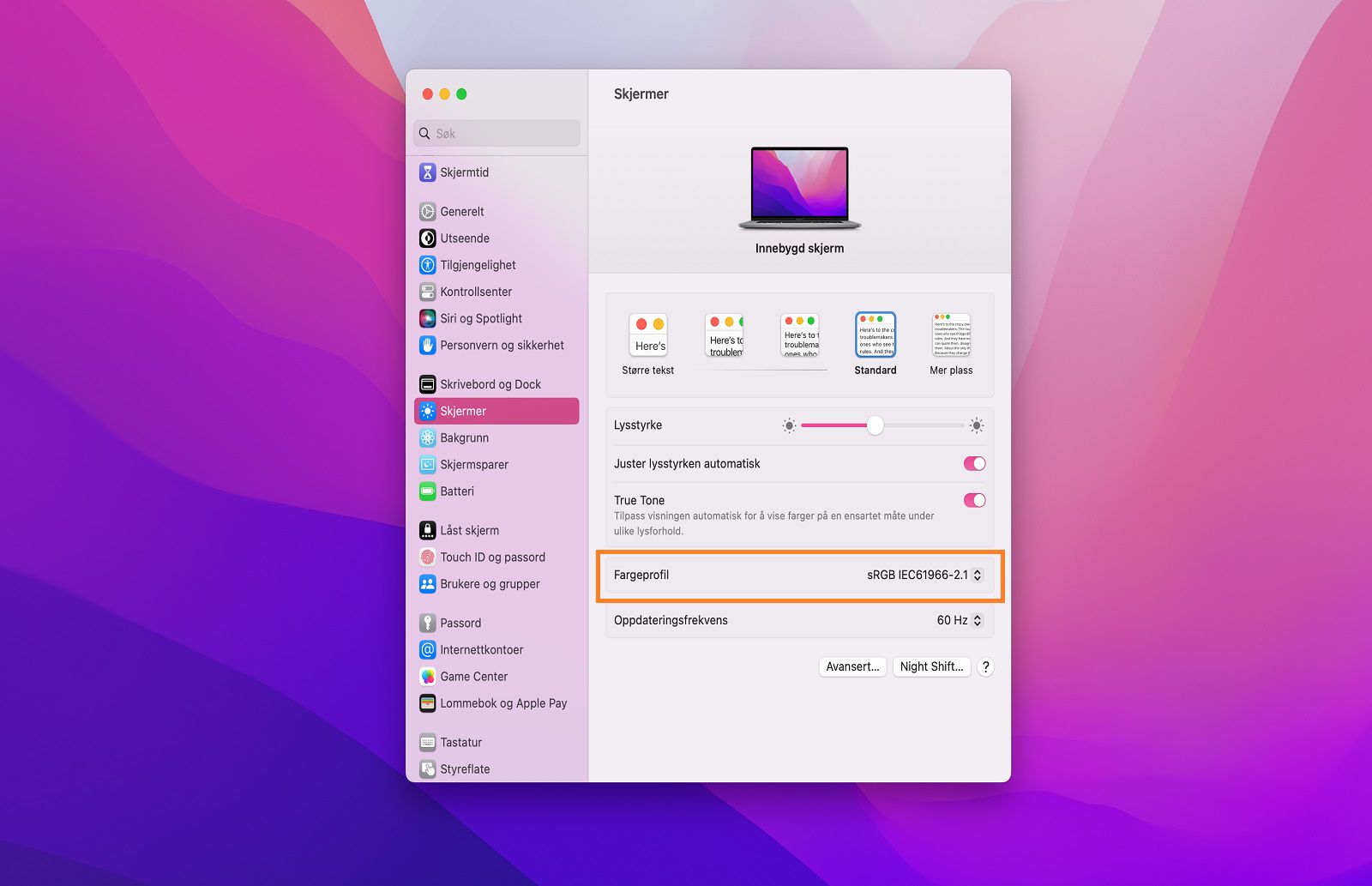Click the Låst skjerm lock icon
This screenshot has width=1372, height=886.
[x=427, y=530]
